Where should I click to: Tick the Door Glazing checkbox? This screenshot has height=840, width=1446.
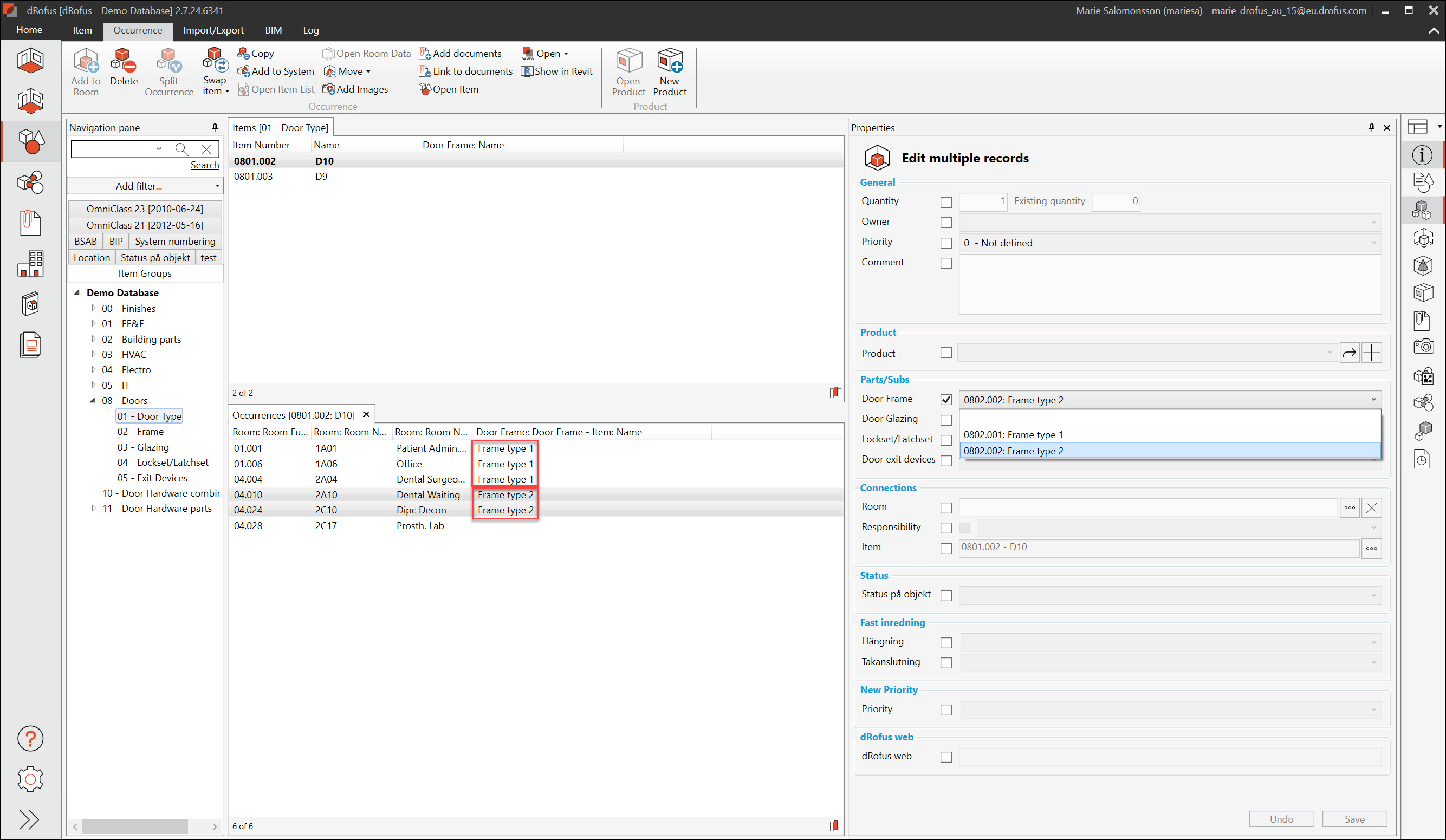945,420
